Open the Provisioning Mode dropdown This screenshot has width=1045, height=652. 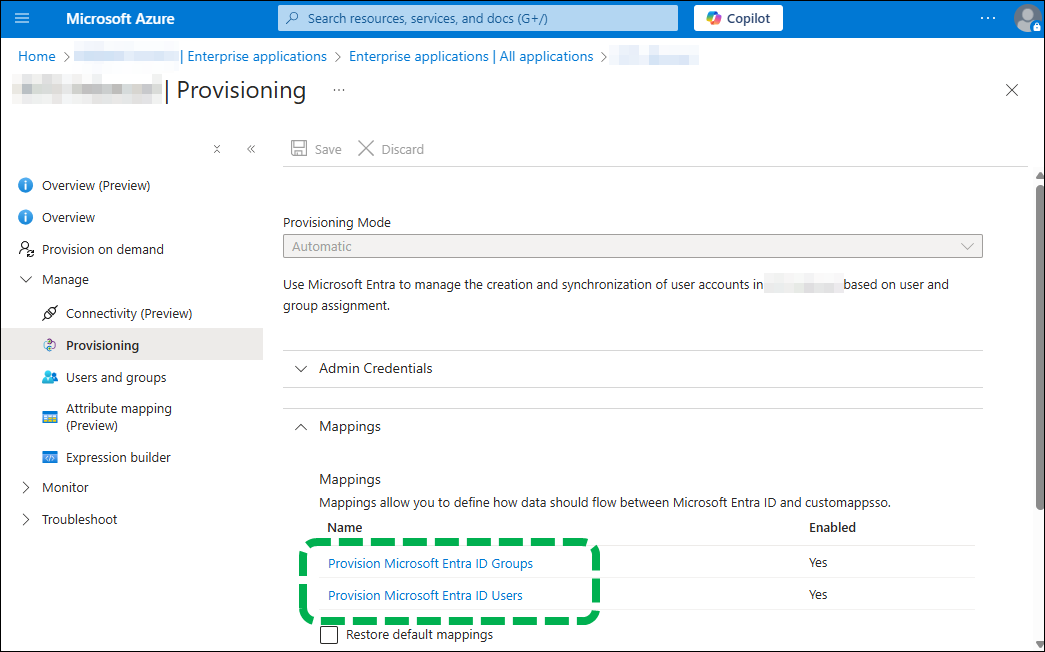[x=632, y=246]
